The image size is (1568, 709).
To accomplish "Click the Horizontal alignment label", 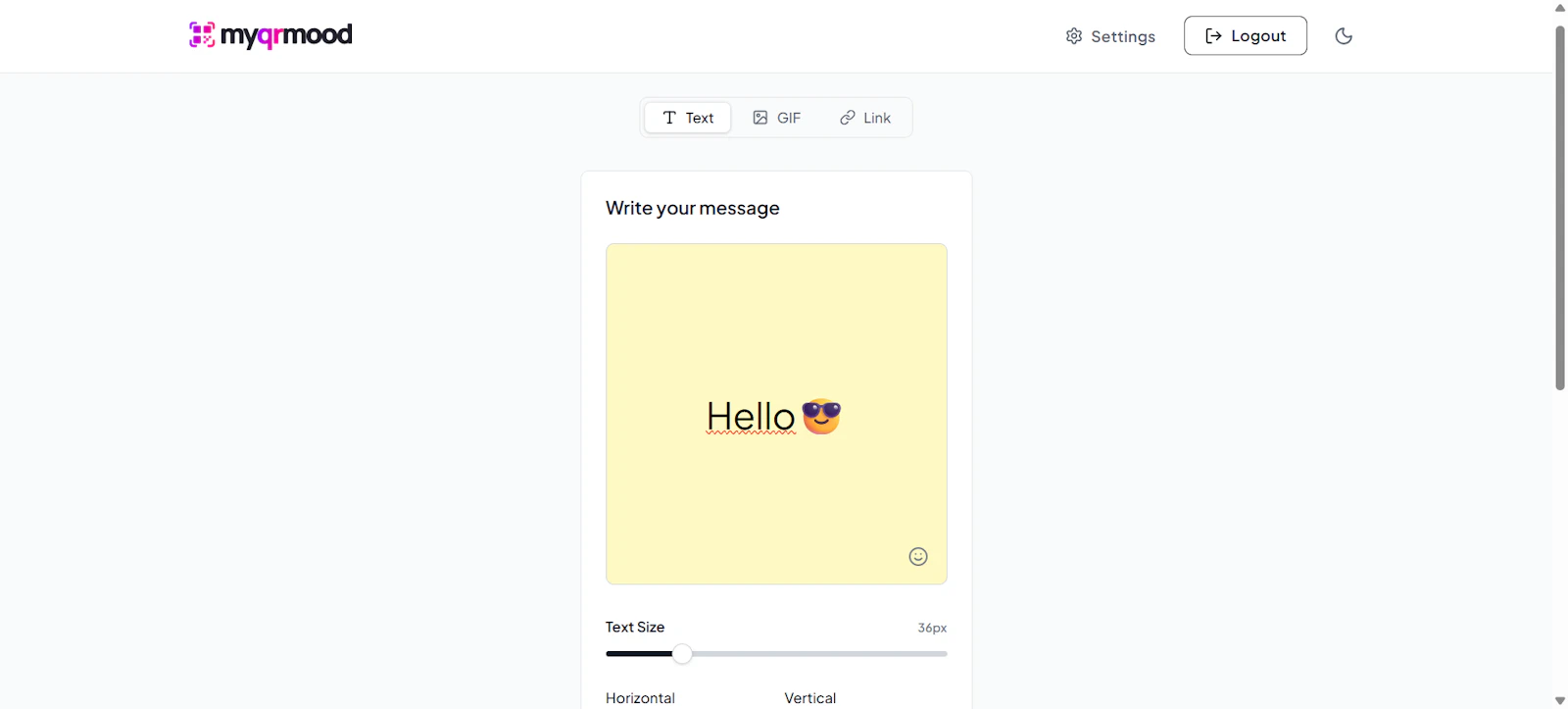I will coord(640,698).
